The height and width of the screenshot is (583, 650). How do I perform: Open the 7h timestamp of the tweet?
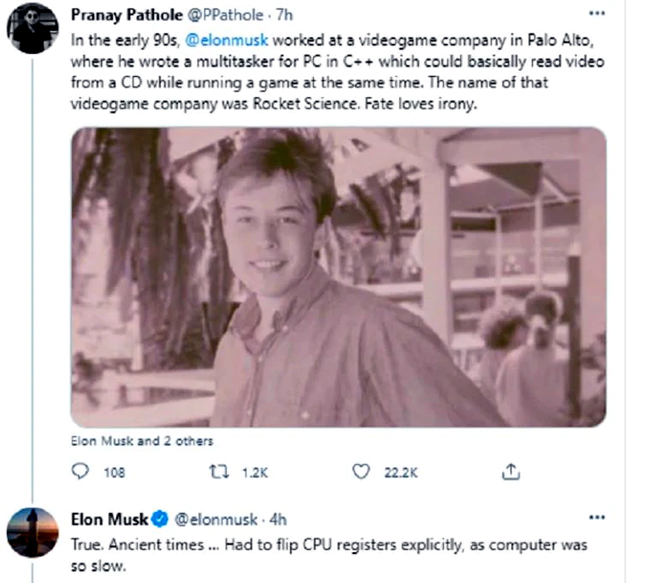tap(285, 14)
